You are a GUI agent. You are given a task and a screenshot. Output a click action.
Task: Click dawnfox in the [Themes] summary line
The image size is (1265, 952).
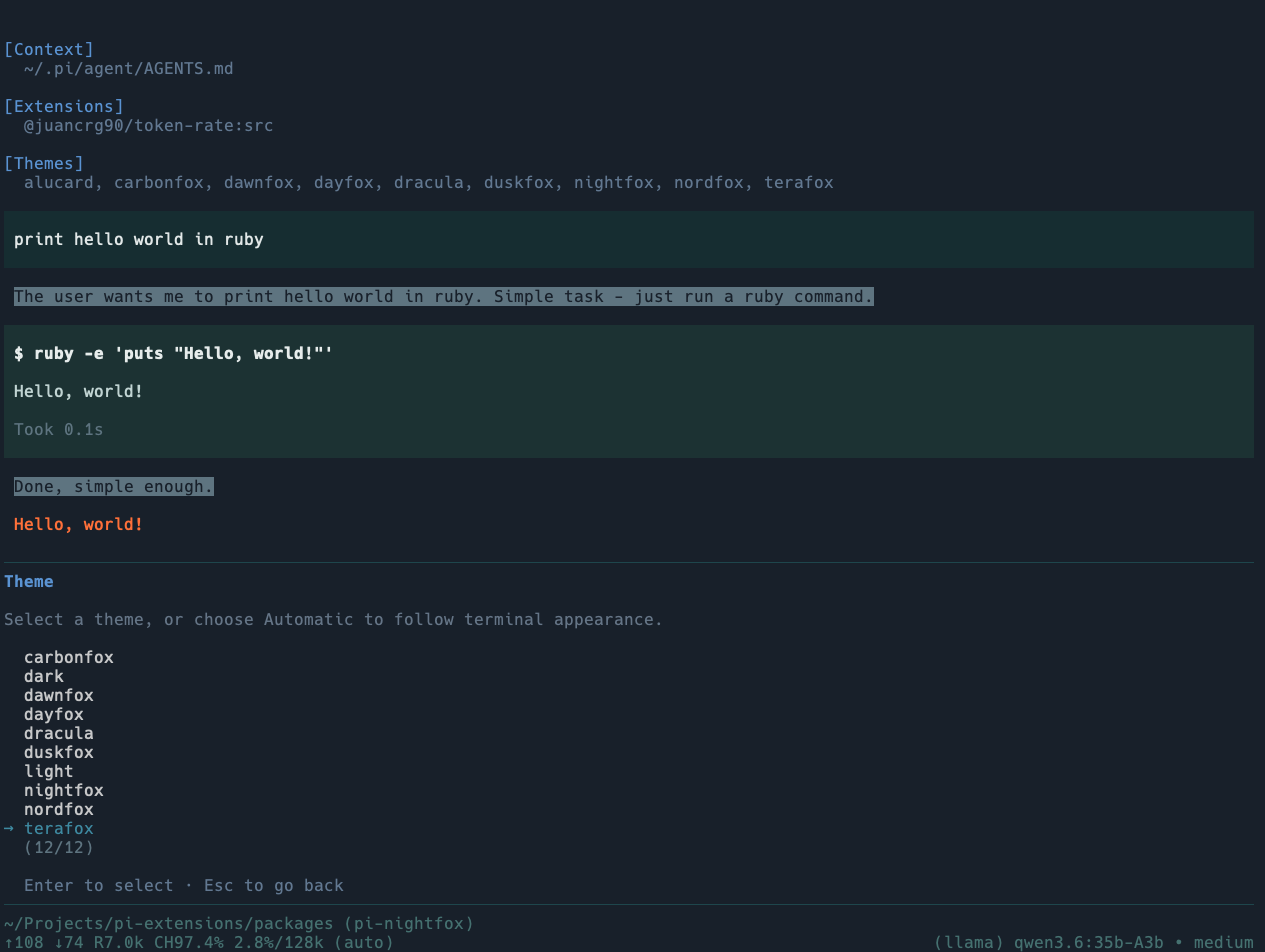259,182
